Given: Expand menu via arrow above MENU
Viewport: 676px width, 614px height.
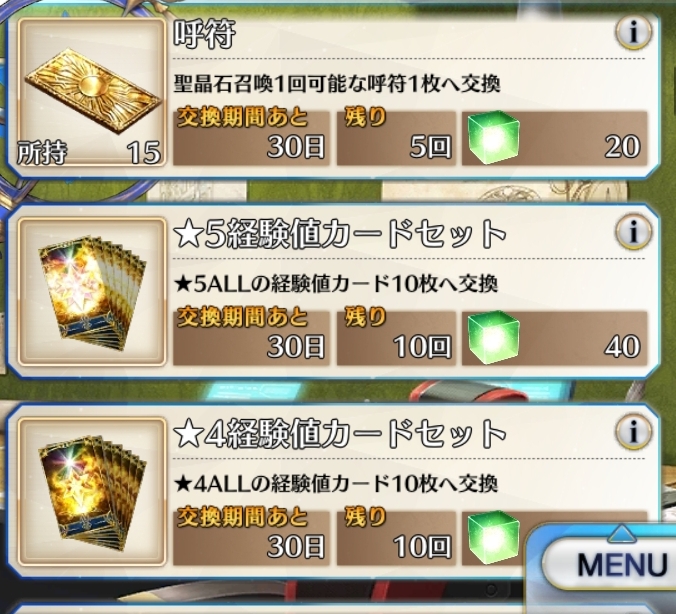Looking at the screenshot, I should click(621, 534).
